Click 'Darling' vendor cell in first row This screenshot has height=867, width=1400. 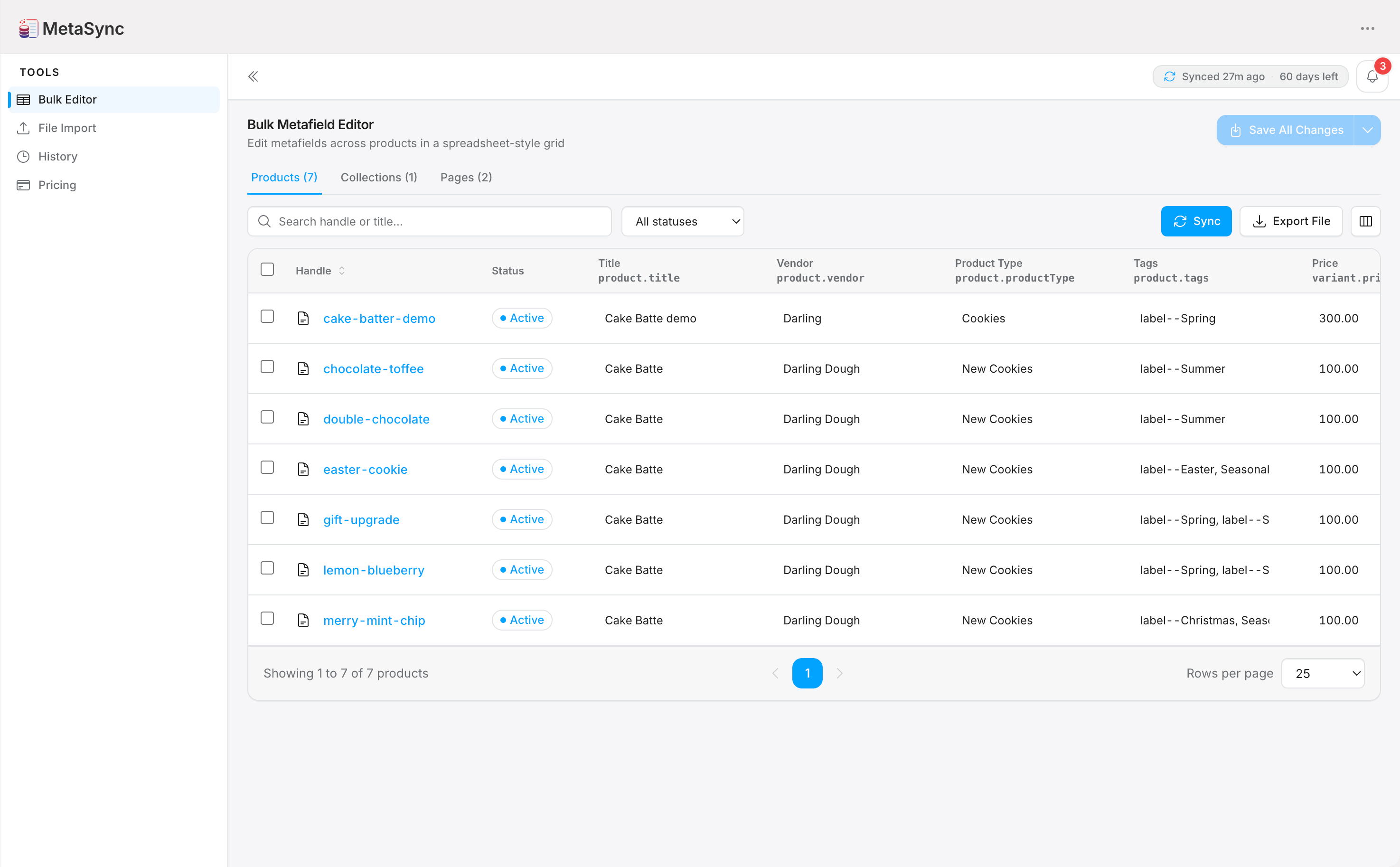(802, 318)
